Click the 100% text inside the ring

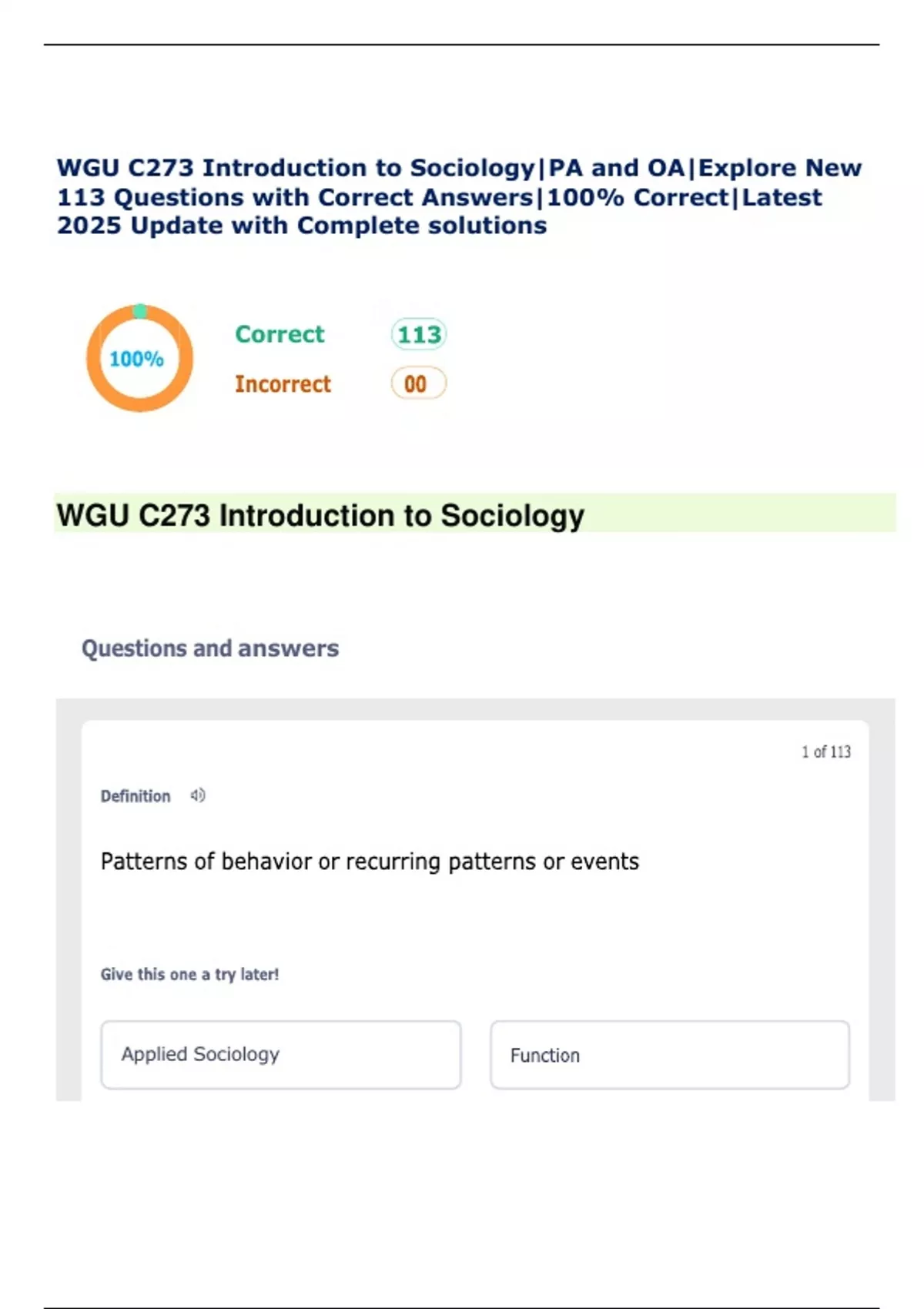coord(136,359)
